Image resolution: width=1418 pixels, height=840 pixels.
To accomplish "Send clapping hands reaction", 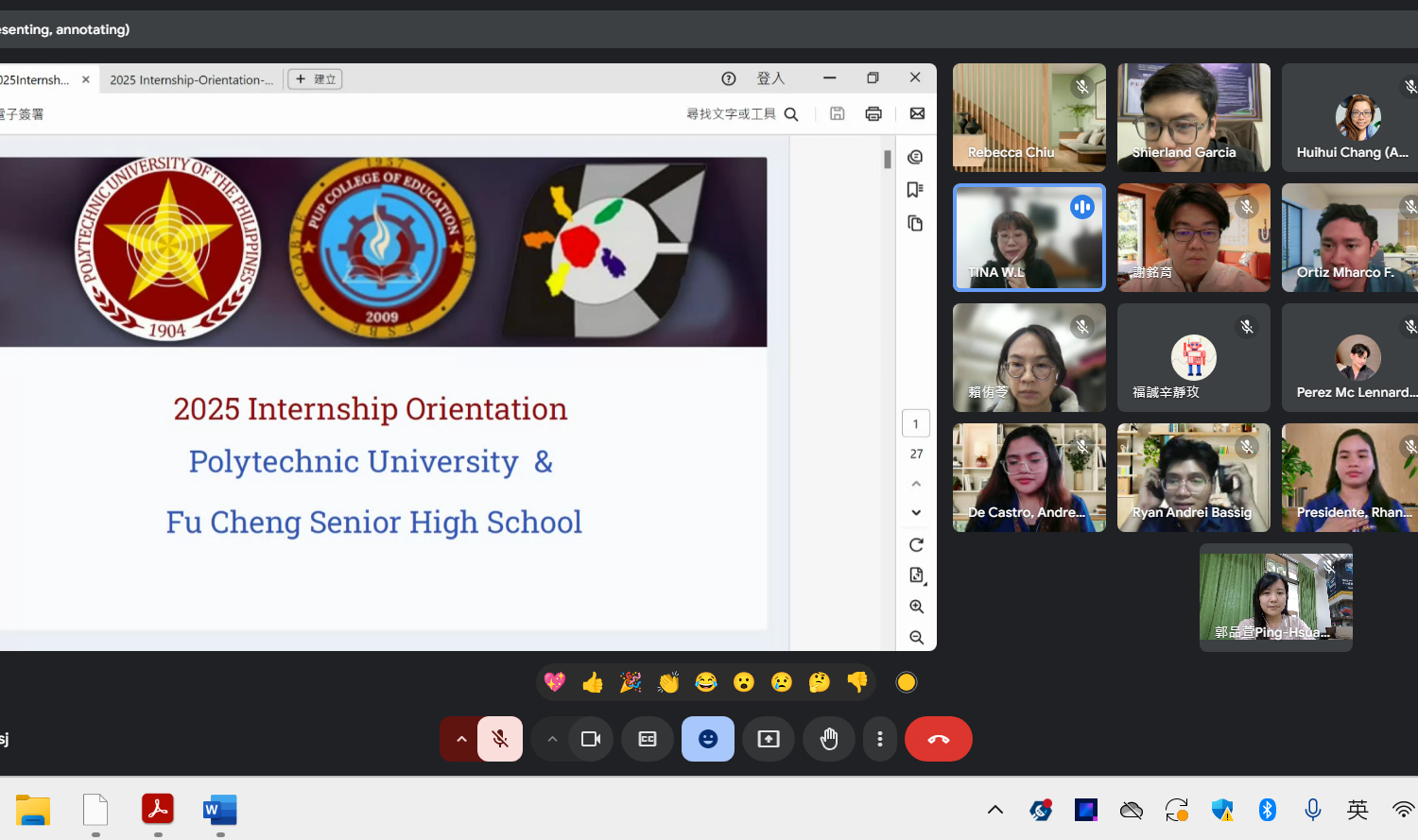I will coord(668,682).
